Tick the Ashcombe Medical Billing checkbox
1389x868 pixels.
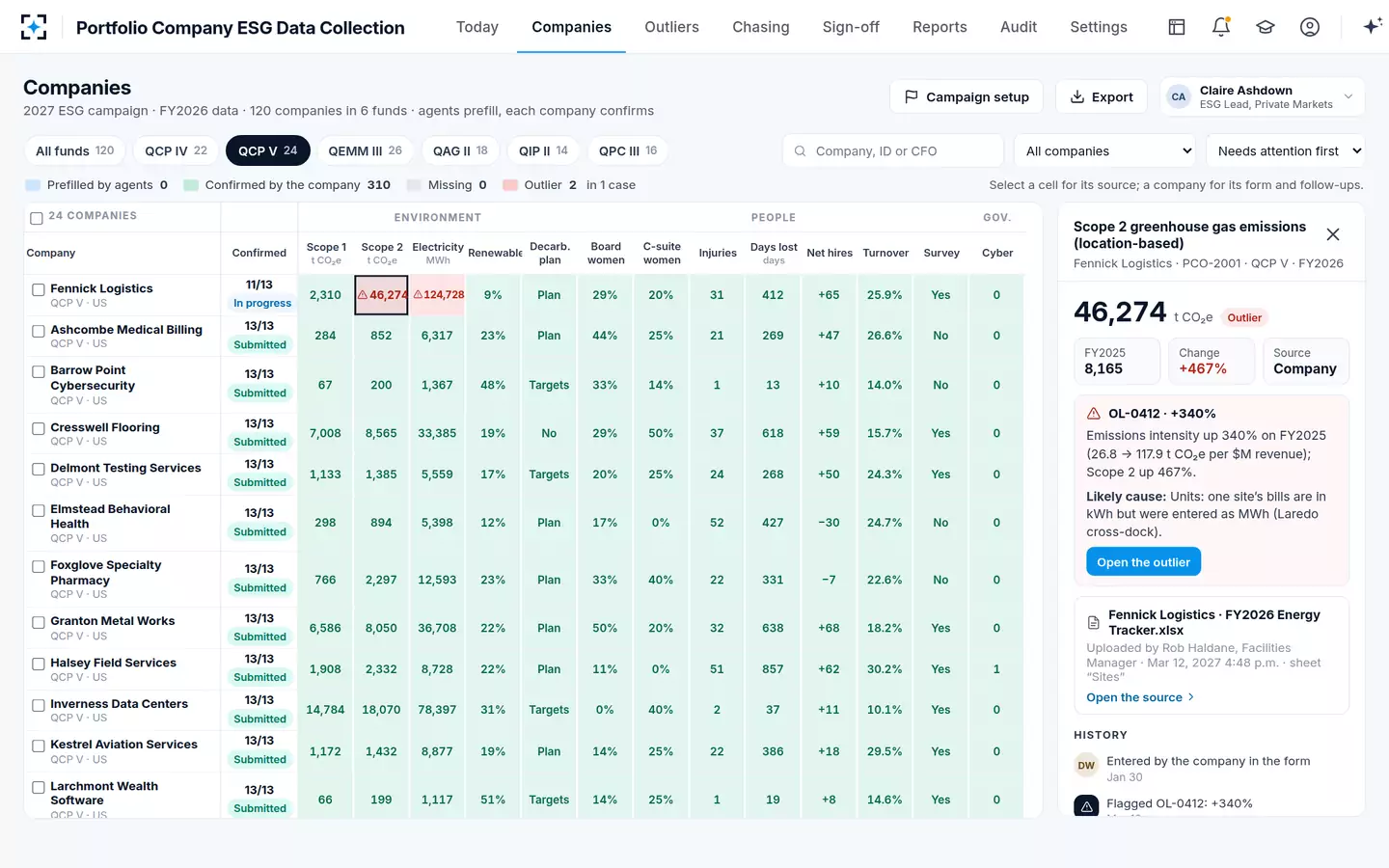click(x=39, y=331)
